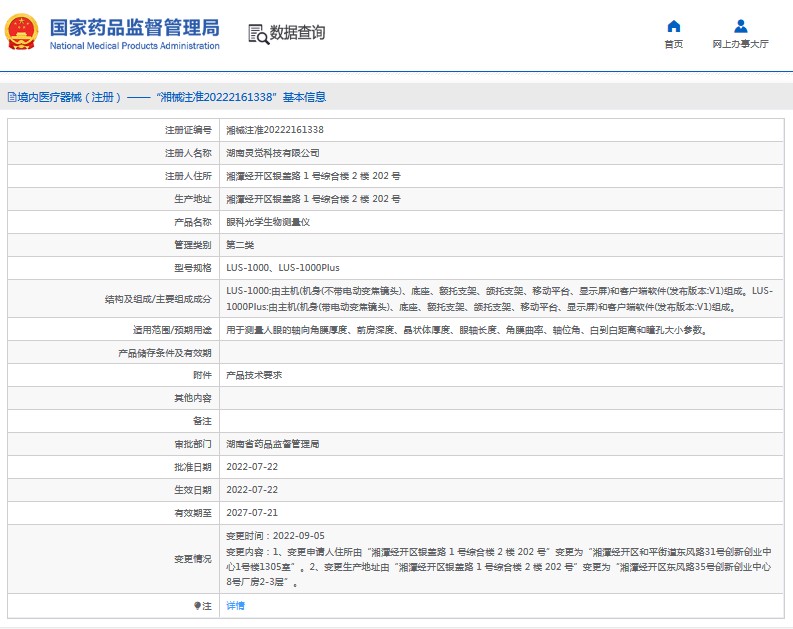Click the National Medical Products Administration text
This screenshot has width=793, height=629.
(133, 46)
